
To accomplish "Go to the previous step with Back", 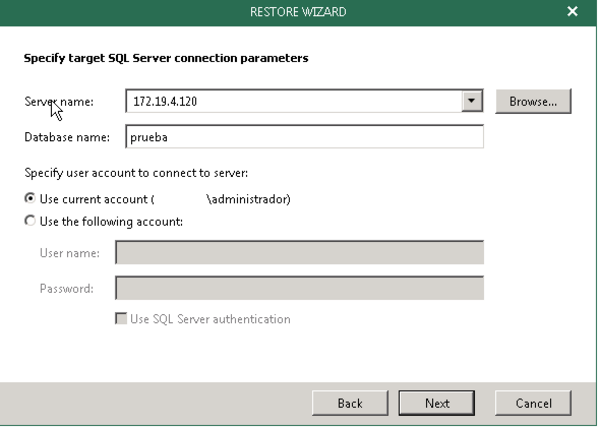I will (x=349, y=403).
